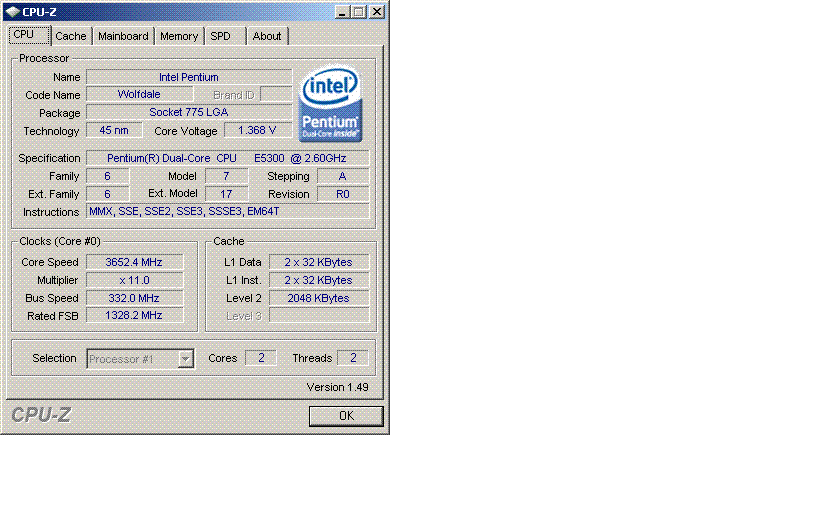Maximize the CPU-Z window

click(x=359, y=12)
